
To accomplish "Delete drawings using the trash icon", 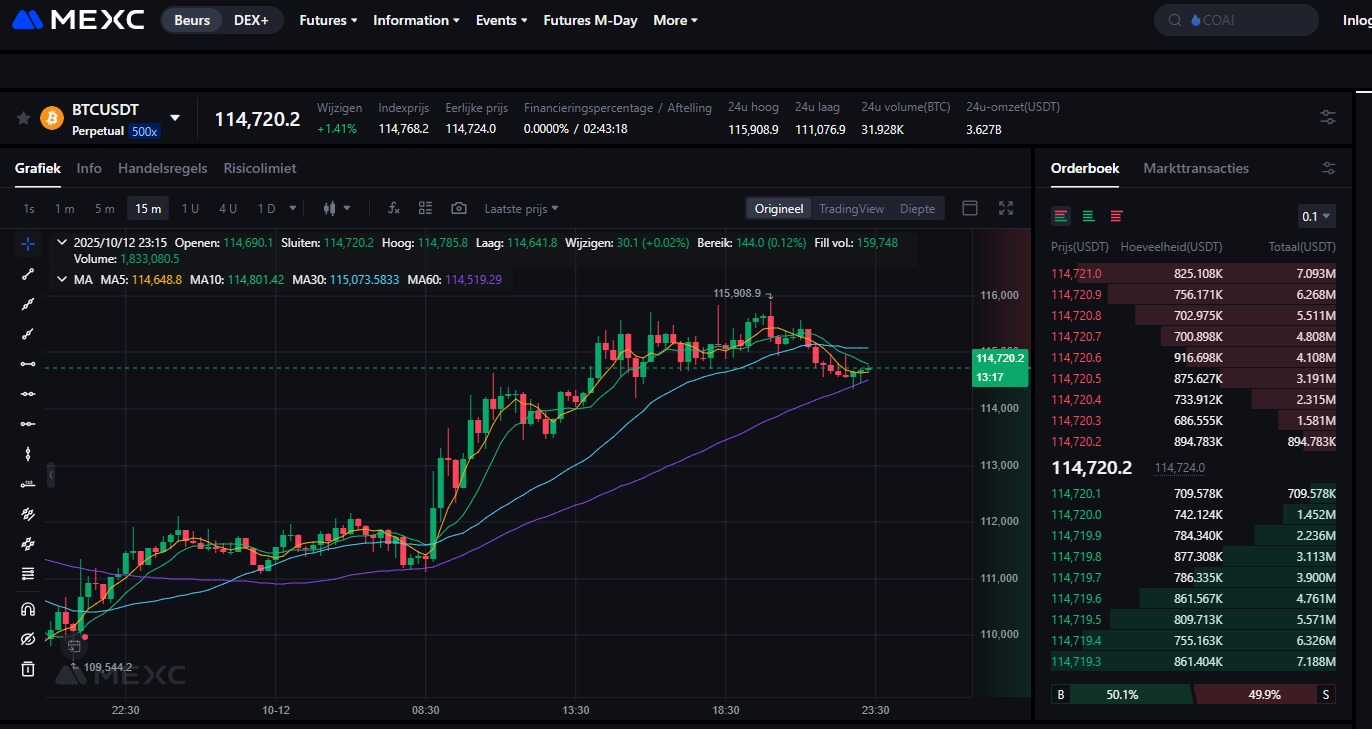I will (x=28, y=669).
